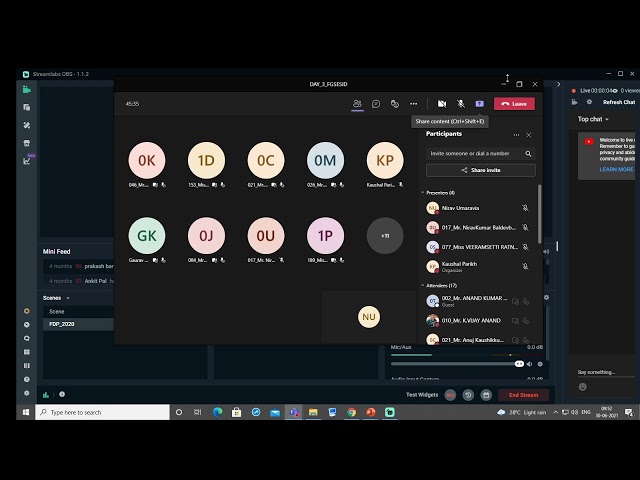Turn on the camera in Teams meeting

[442, 104]
